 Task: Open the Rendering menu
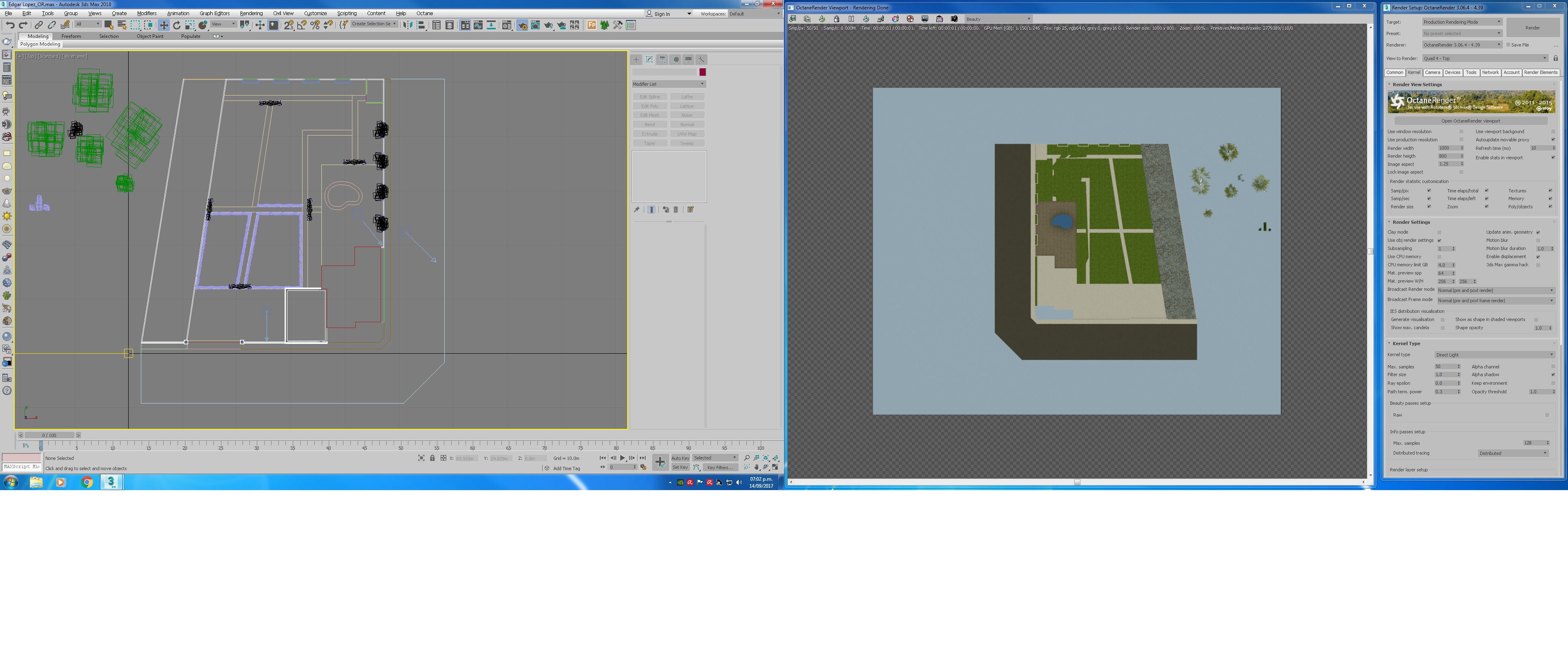tap(251, 13)
